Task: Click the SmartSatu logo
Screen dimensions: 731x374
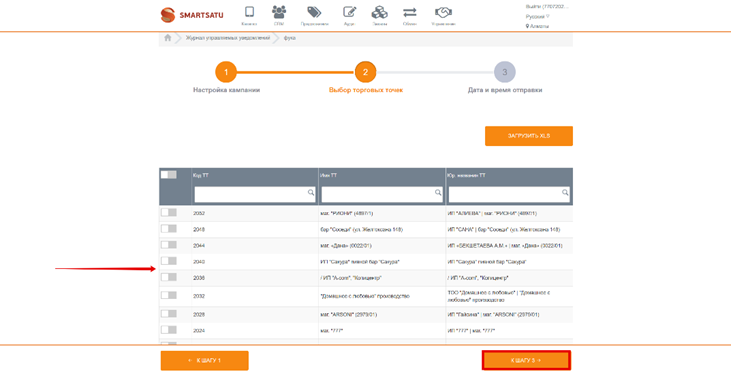Action: tap(192, 15)
